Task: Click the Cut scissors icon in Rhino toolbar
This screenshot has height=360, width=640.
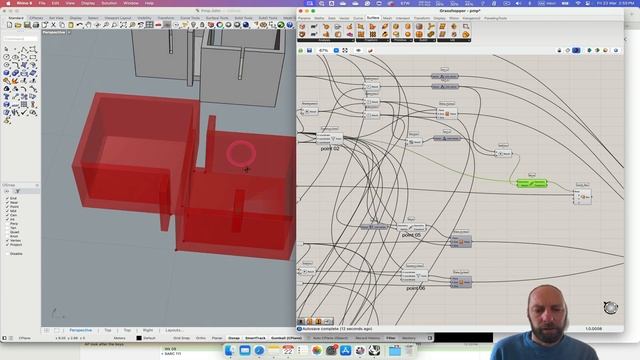Action: [x=53, y=25]
